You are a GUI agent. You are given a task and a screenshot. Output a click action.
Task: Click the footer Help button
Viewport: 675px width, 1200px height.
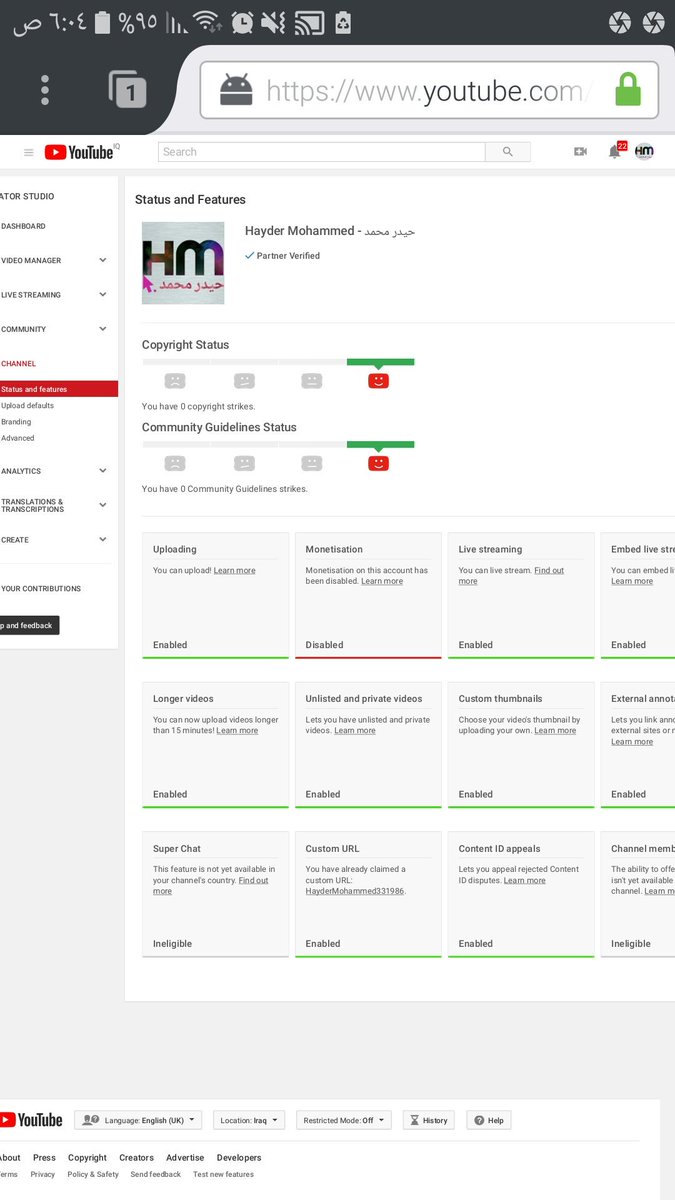[x=489, y=1120]
